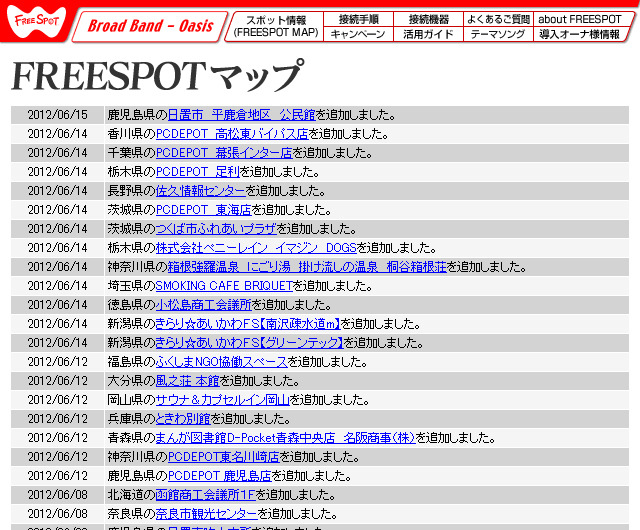
Task: Click the date next to 奈良市観光センター
Action: 58,514
